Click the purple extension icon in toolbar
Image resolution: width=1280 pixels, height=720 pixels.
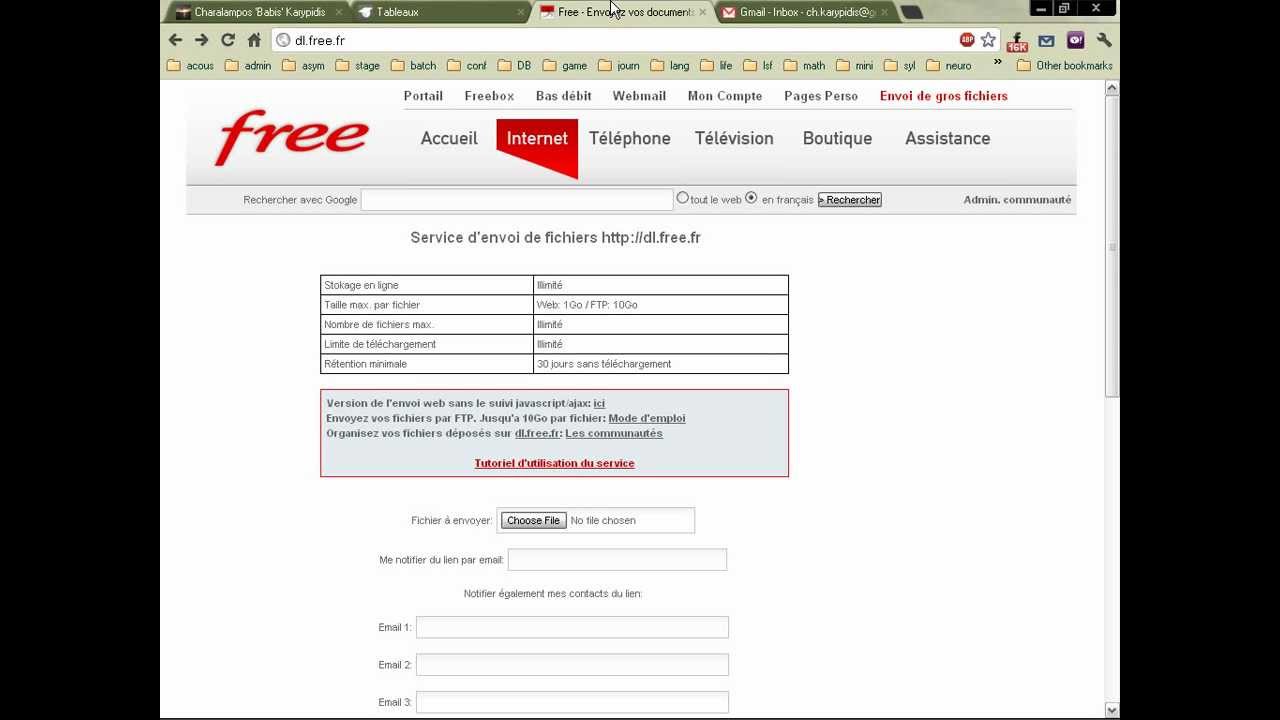tap(1075, 41)
